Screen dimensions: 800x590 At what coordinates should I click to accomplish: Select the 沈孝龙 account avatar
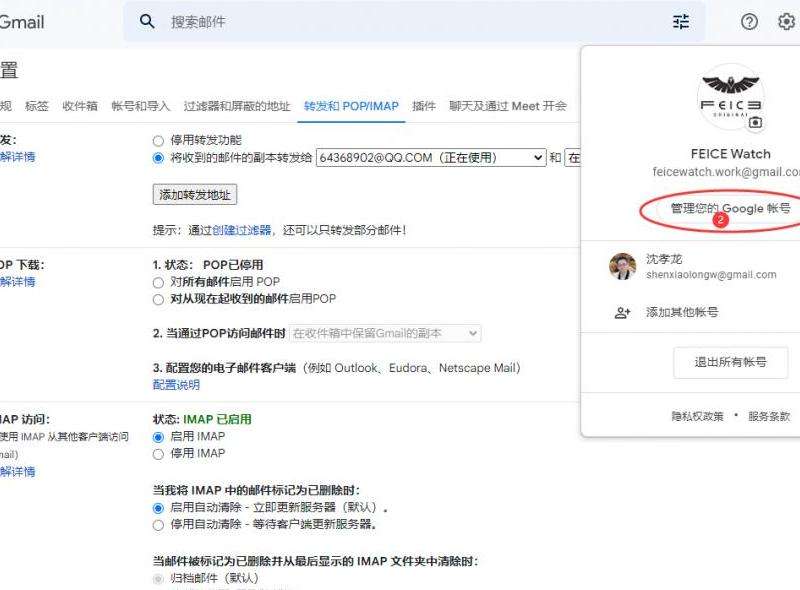(x=622, y=266)
